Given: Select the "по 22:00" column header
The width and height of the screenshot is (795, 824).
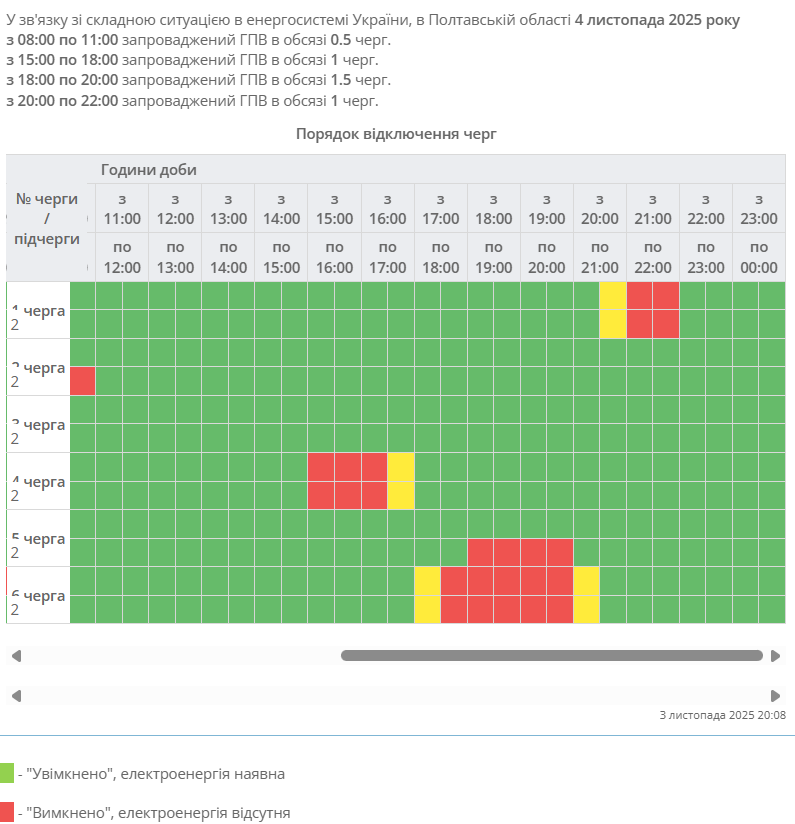Looking at the screenshot, I should (x=653, y=257).
